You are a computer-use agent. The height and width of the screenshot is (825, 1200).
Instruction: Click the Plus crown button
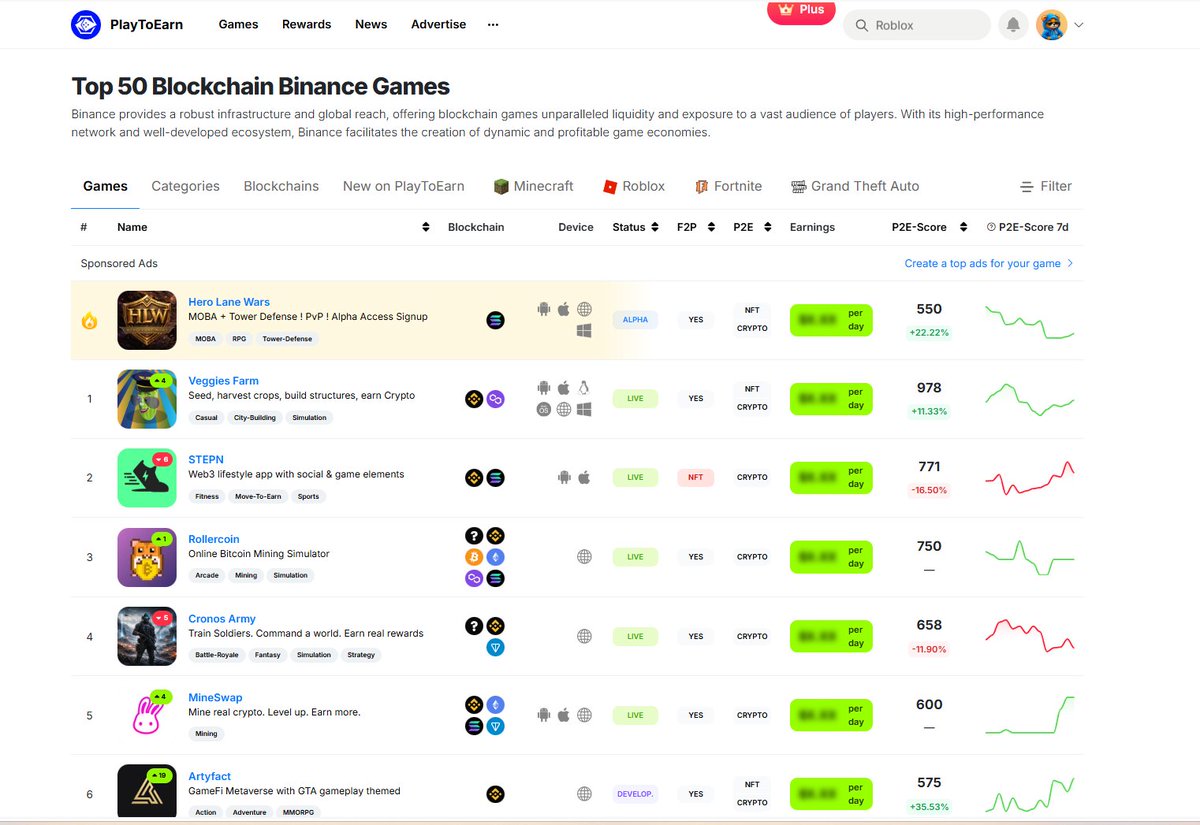click(801, 10)
